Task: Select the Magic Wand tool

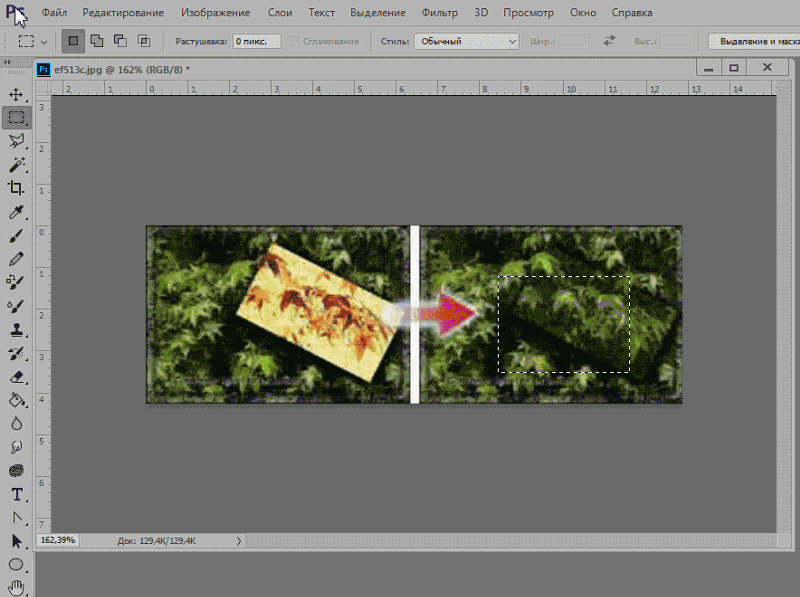Action: click(16, 164)
